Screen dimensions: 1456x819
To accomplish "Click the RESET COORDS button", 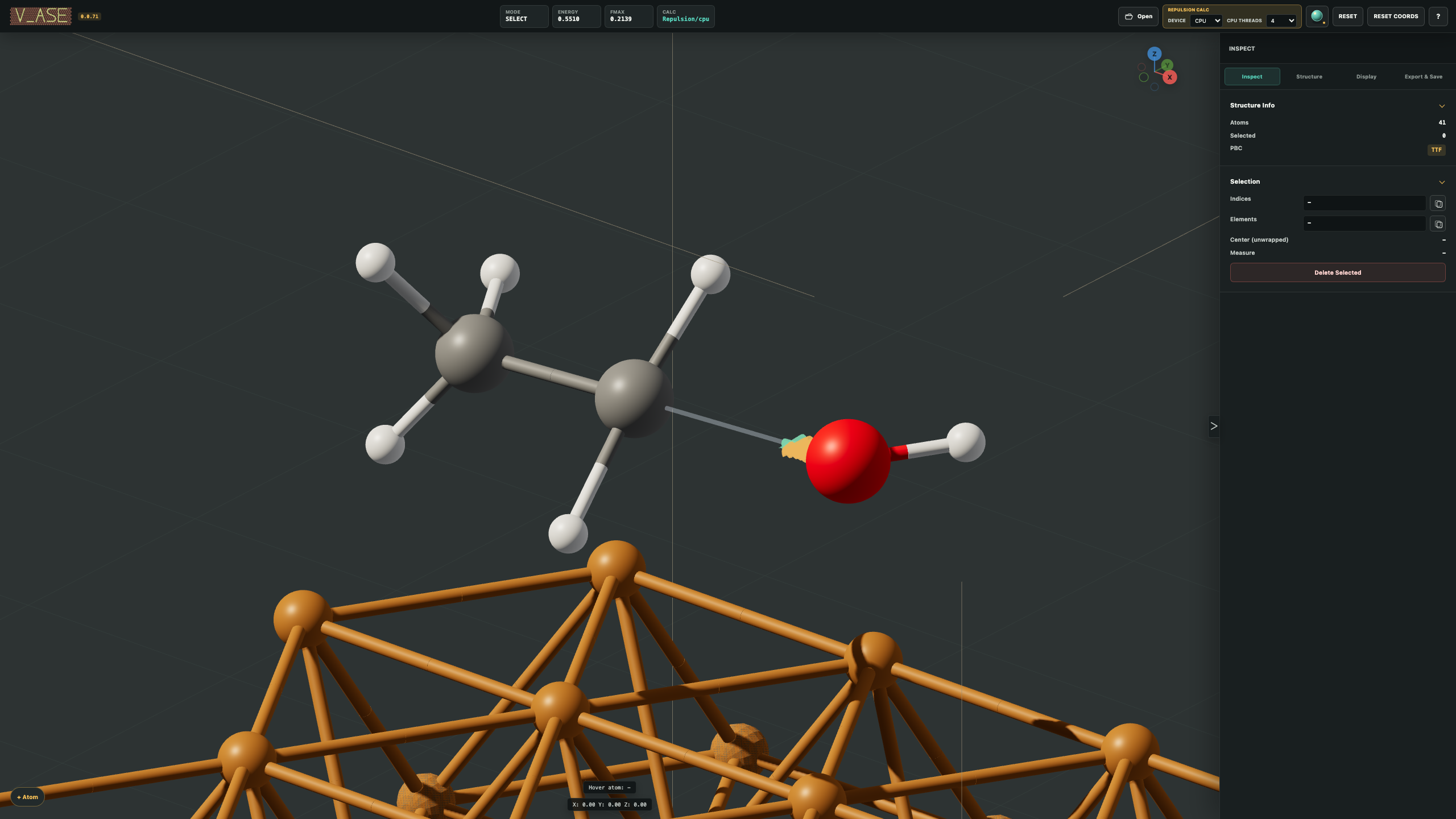I will (1396, 16).
